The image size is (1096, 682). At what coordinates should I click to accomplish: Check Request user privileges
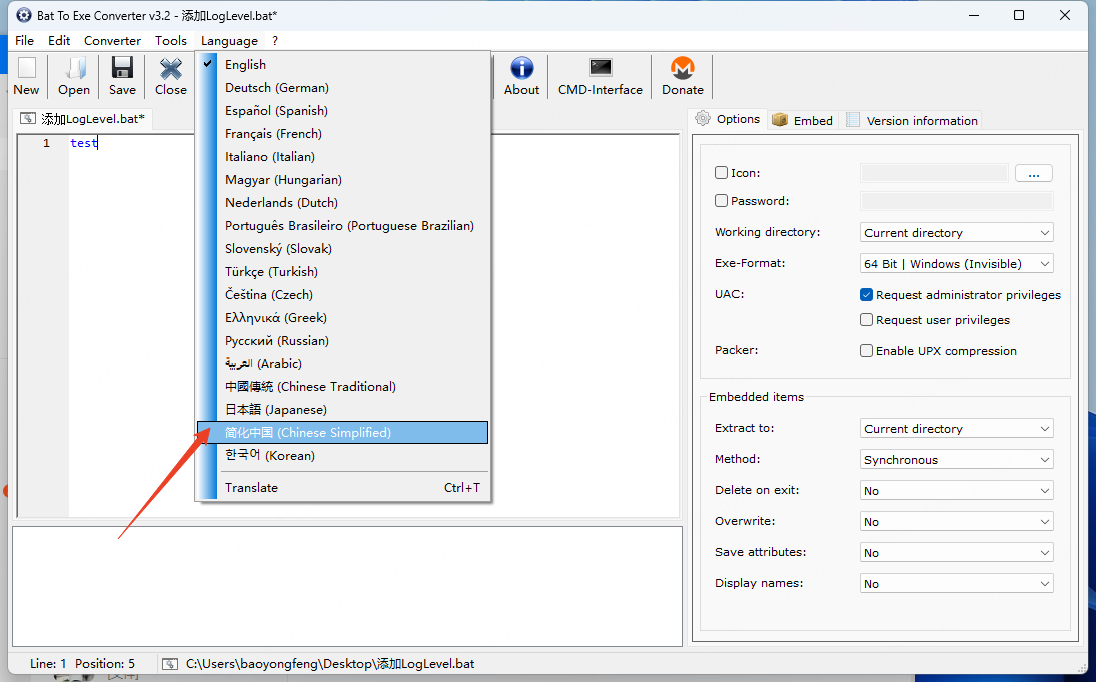866,320
